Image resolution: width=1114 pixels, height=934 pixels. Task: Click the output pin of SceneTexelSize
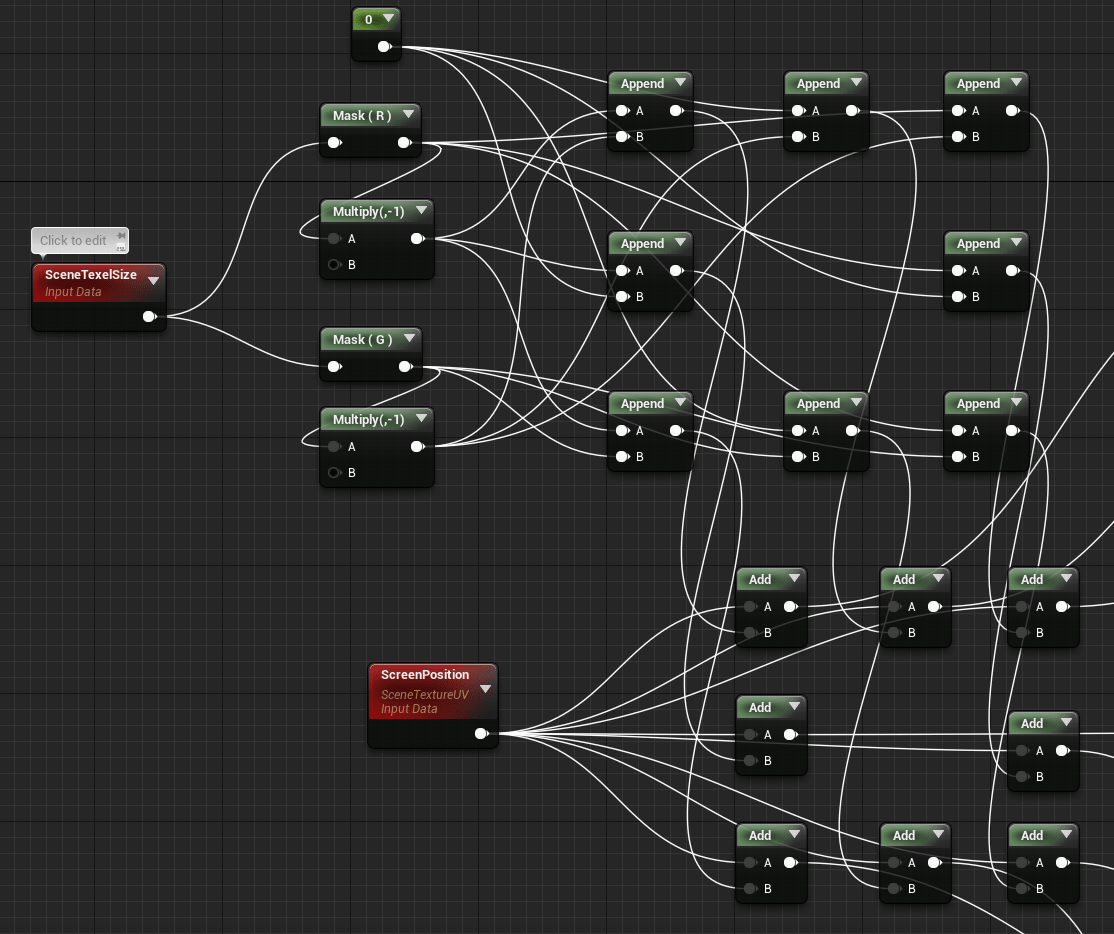click(150, 316)
